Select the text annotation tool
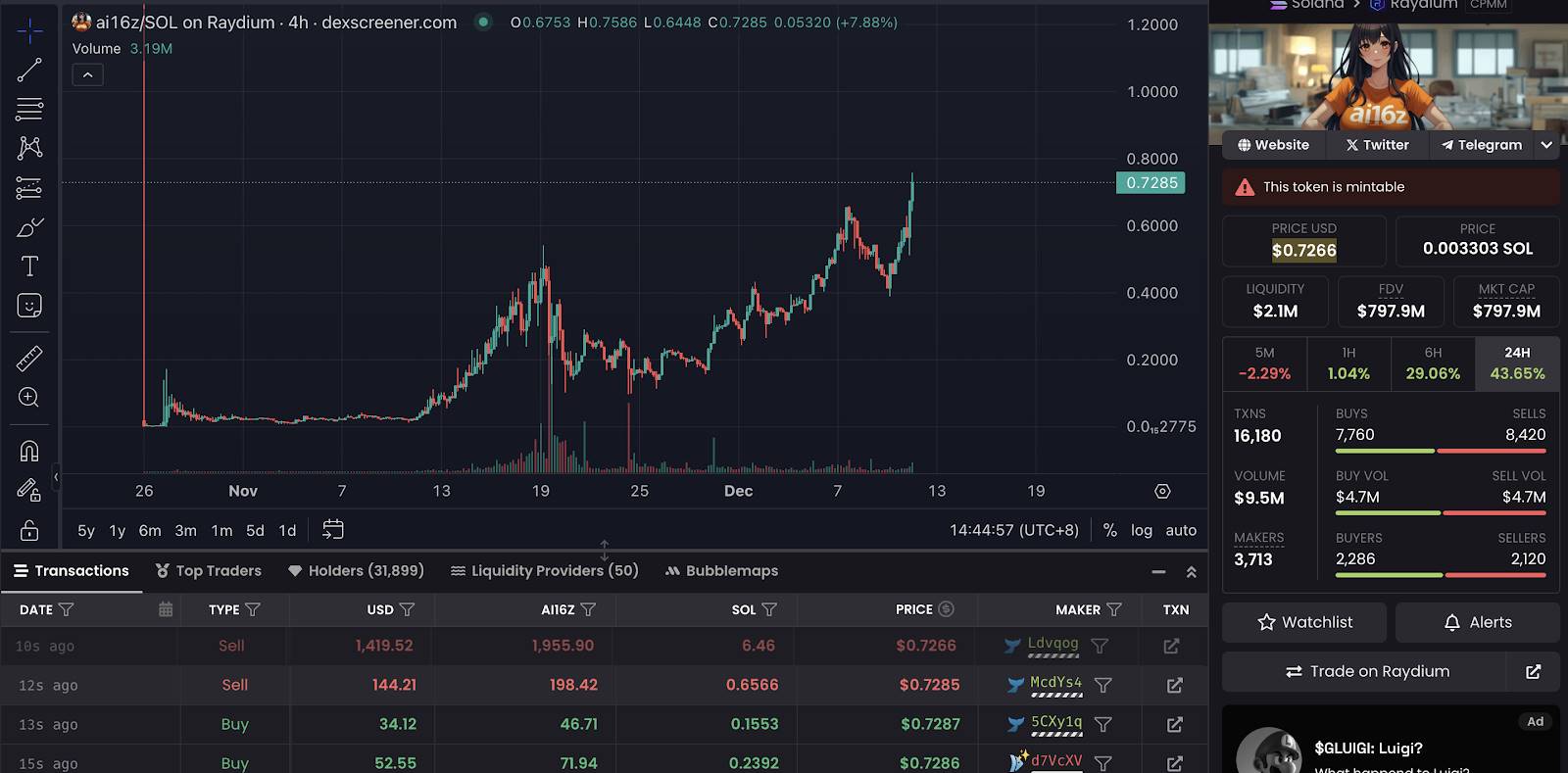Viewport: 1568px width, 773px height. coord(29,266)
